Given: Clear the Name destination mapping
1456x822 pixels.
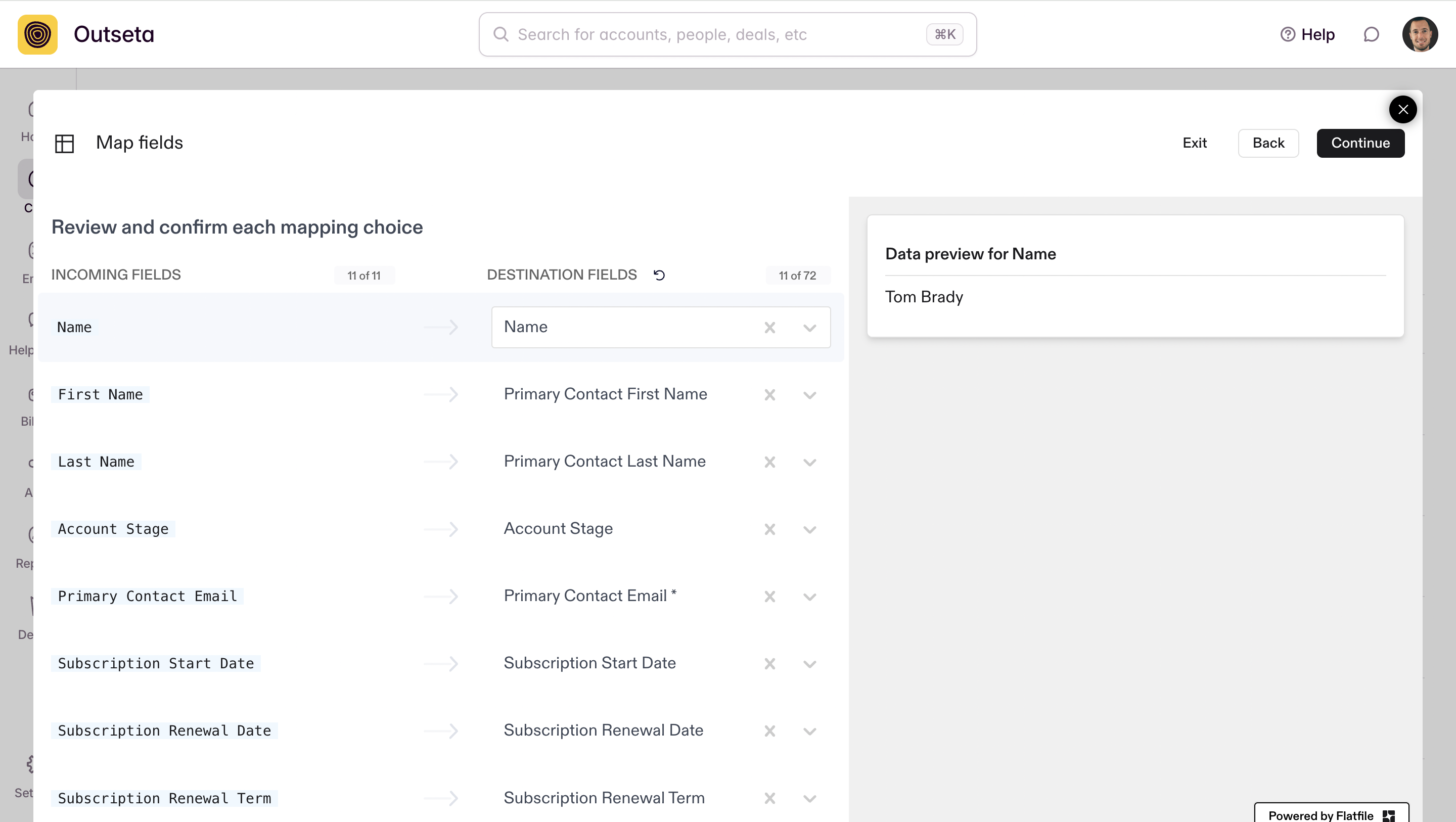Looking at the screenshot, I should click(769, 327).
